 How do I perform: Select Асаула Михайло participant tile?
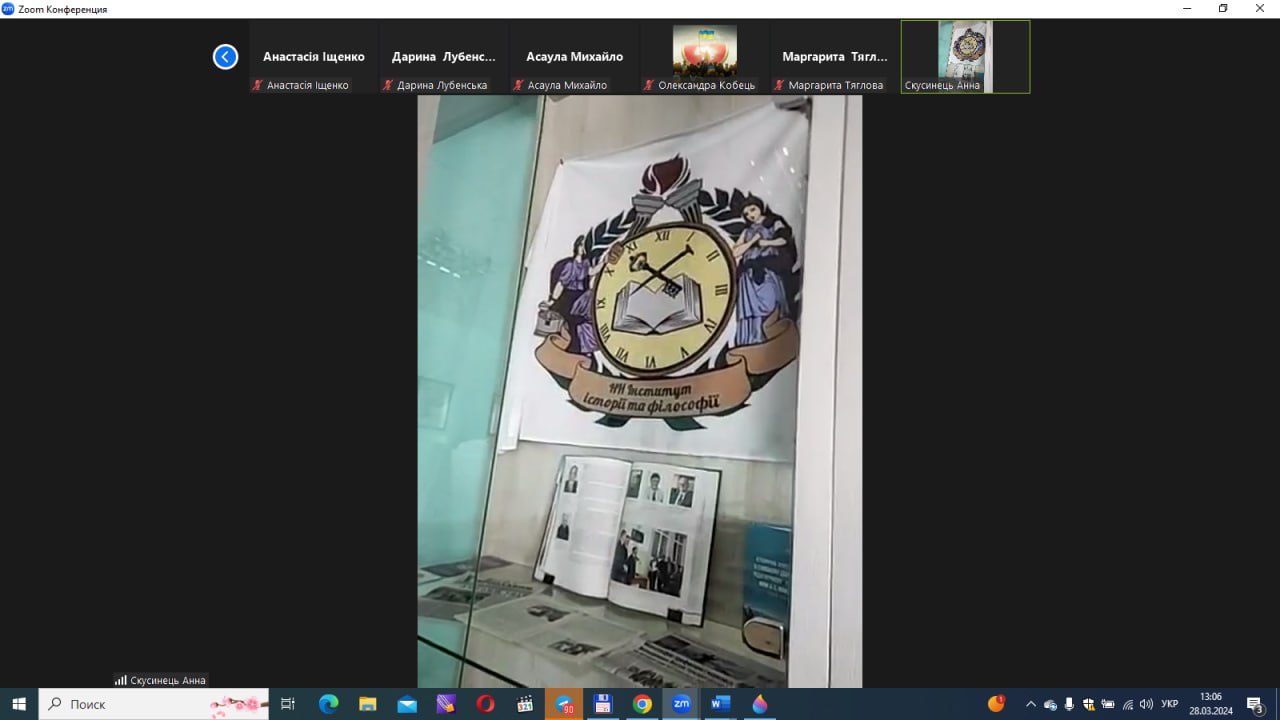(x=574, y=57)
